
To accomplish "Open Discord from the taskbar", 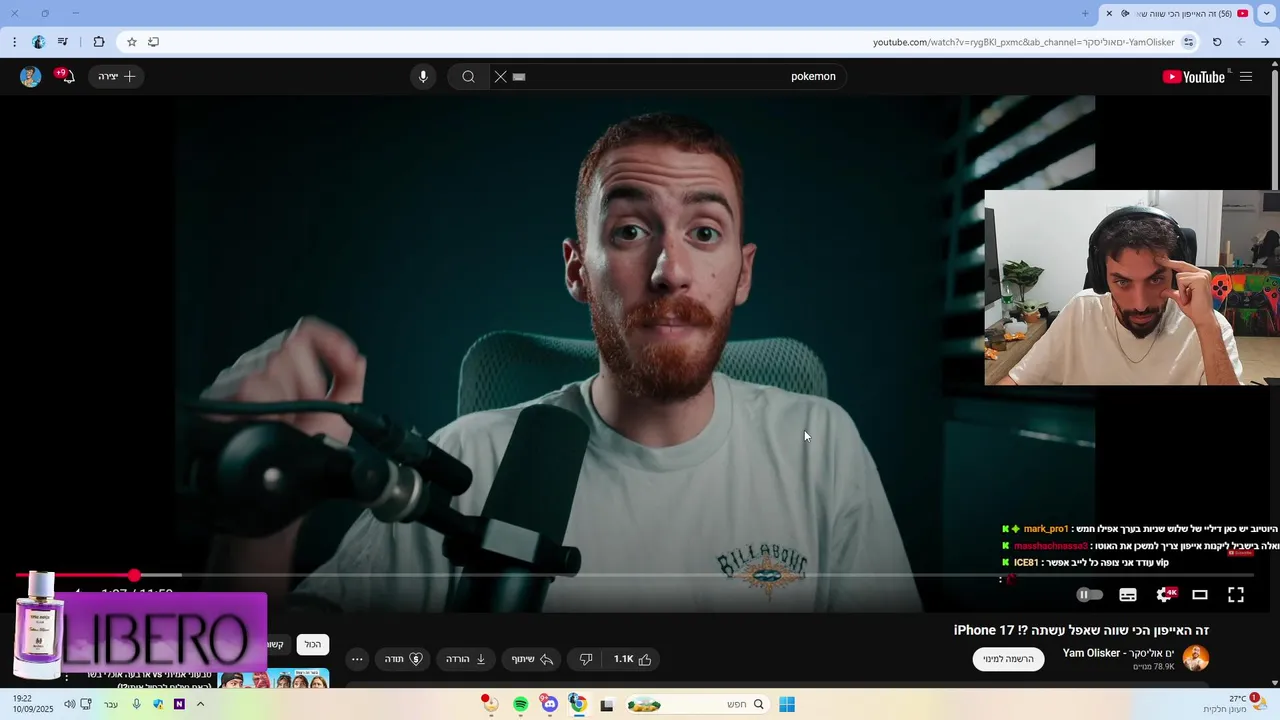I will click(x=549, y=705).
